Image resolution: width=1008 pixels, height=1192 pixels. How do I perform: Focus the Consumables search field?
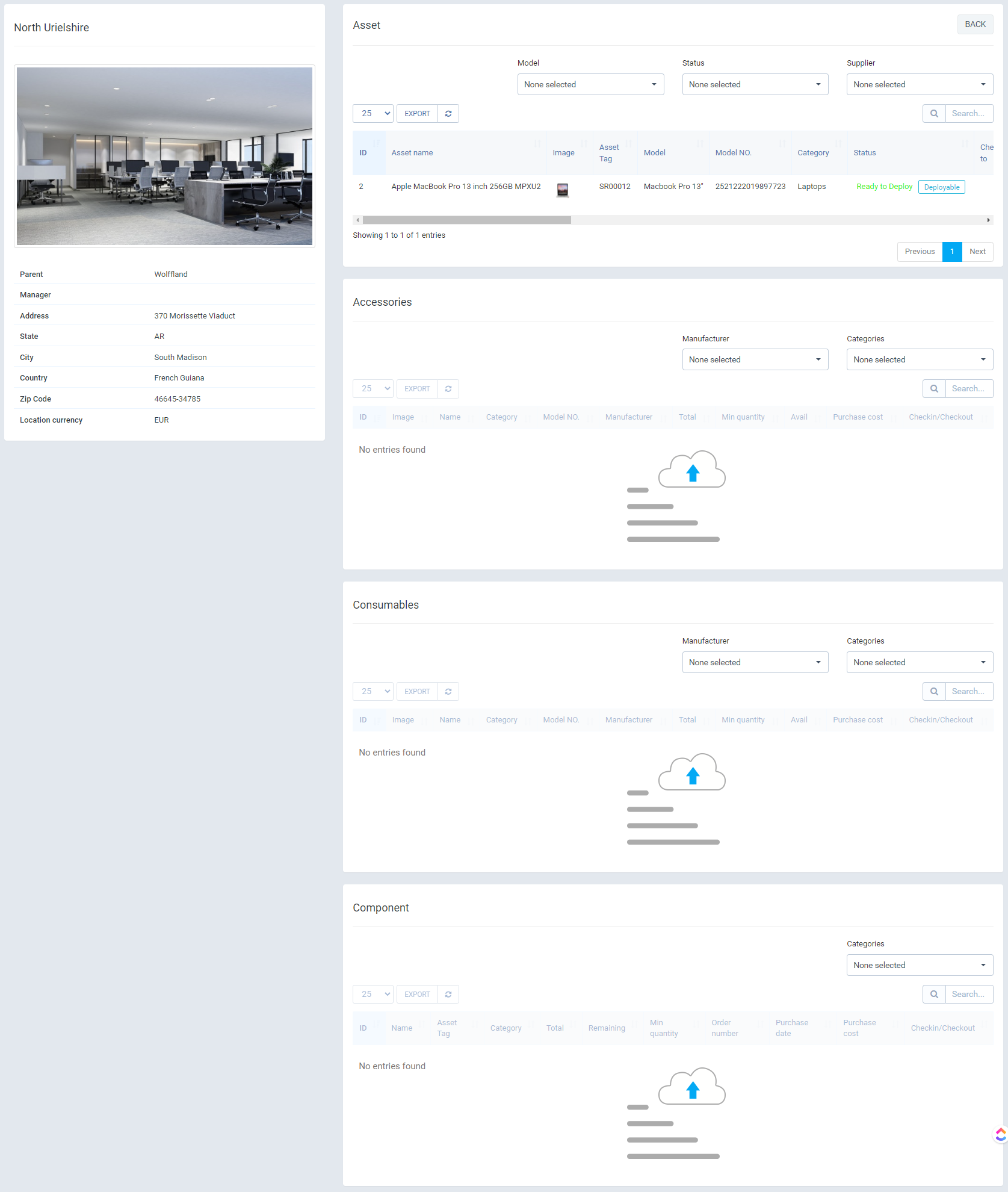point(969,691)
